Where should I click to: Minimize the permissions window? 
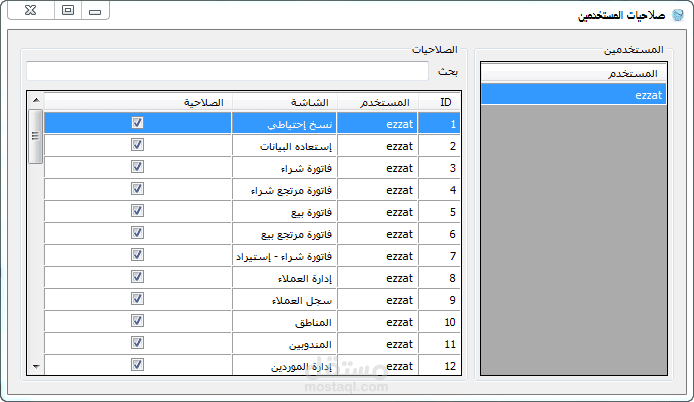click(x=95, y=10)
